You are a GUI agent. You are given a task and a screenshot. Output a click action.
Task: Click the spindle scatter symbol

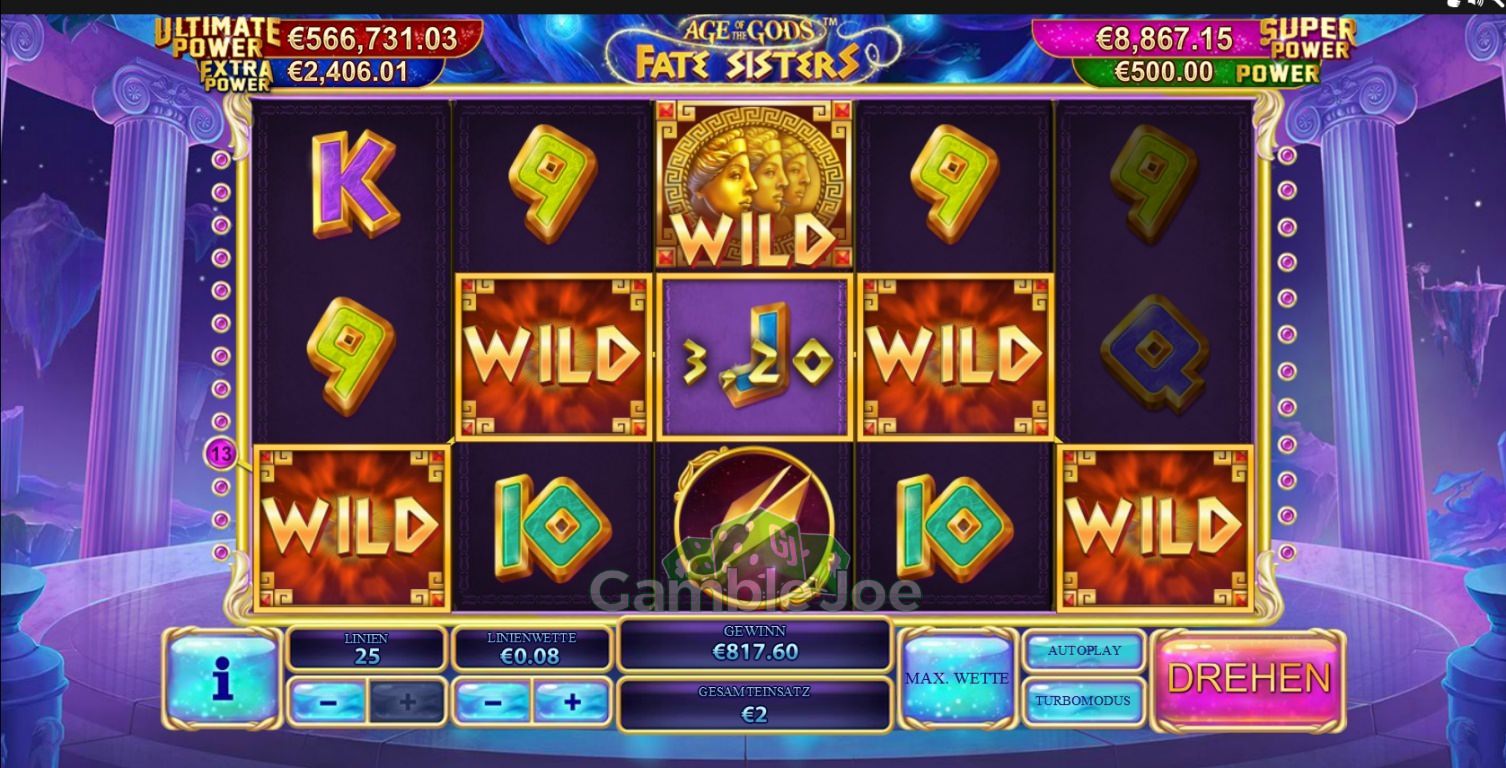[755, 525]
